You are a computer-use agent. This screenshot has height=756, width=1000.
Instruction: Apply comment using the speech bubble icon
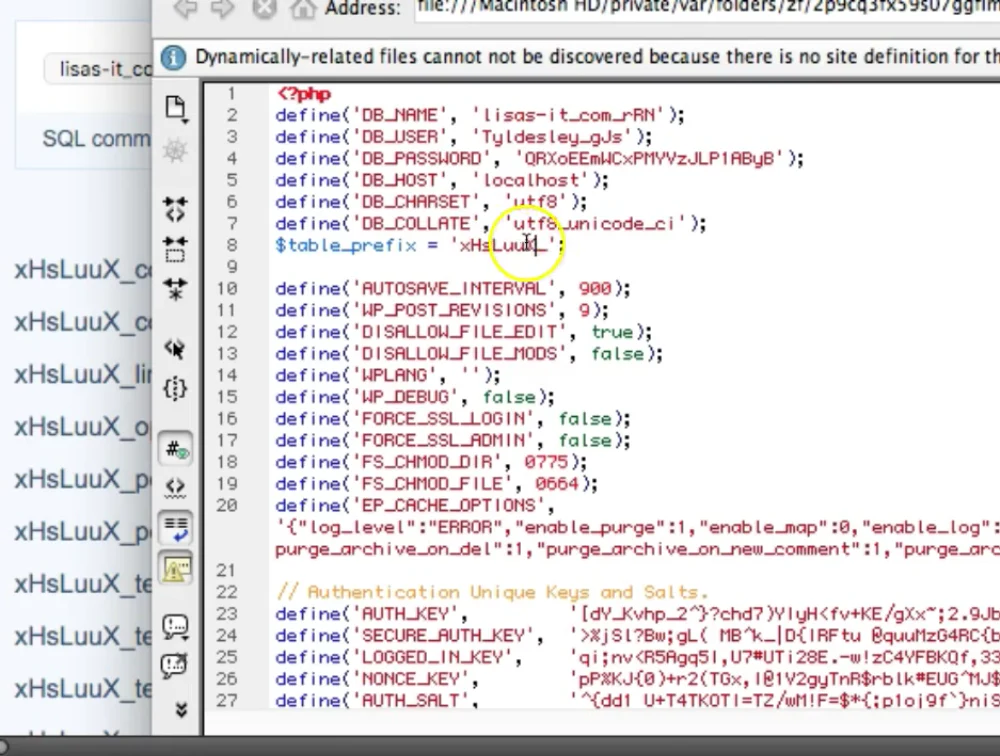175,626
